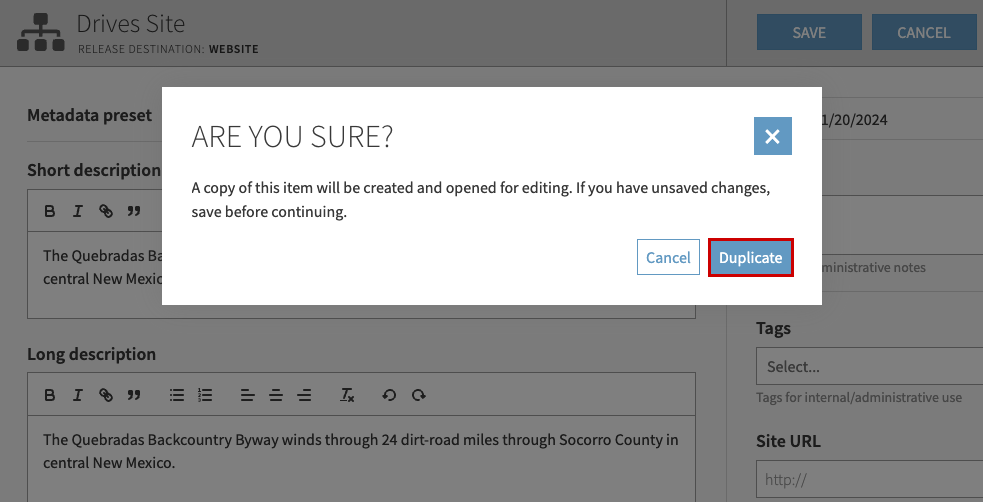983x502 pixels.
Task: Center align text in Long description
Action: coord(276,395)
